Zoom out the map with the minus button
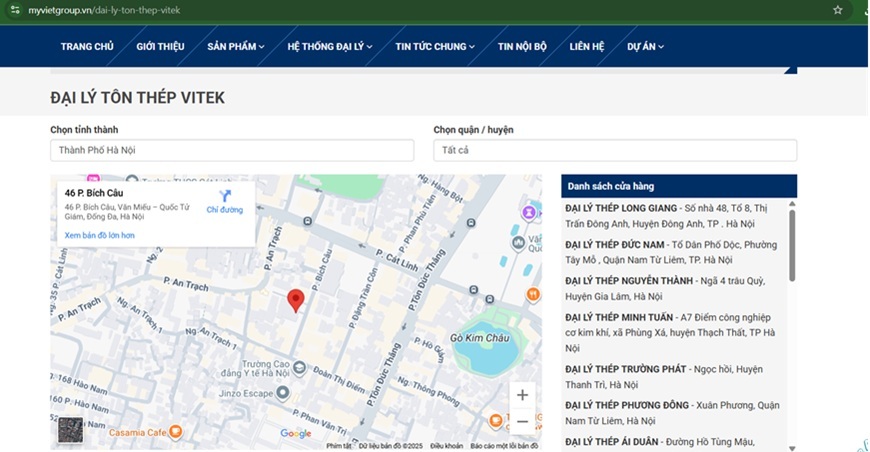 tap(522, 421)
